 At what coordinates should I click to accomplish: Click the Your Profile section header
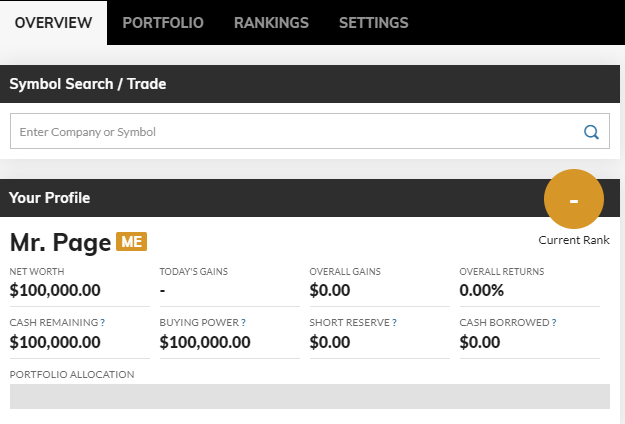point(49,198)
